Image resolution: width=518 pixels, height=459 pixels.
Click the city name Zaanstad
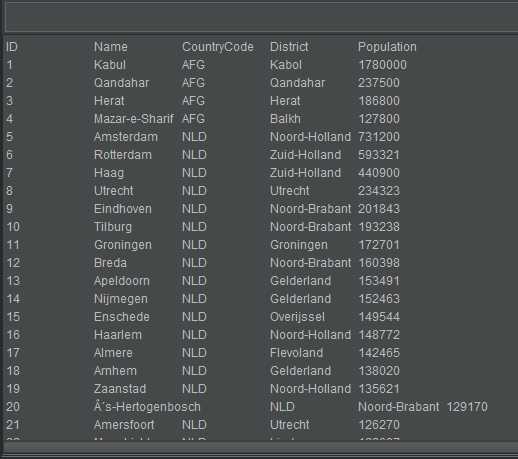pos(120,389)
